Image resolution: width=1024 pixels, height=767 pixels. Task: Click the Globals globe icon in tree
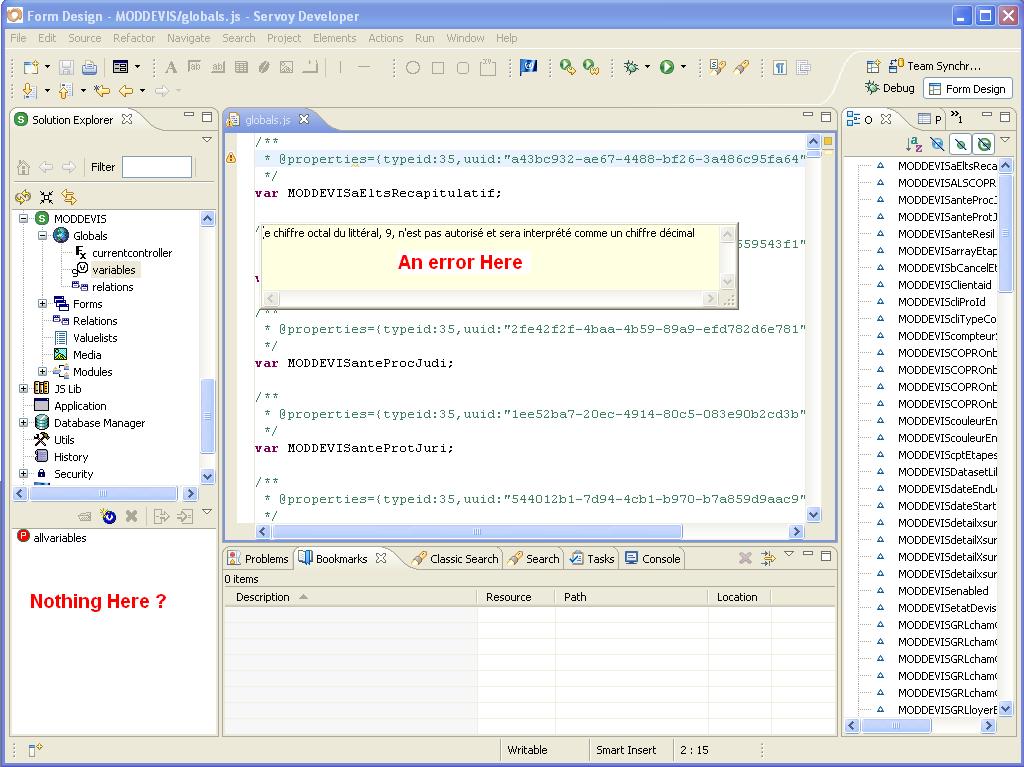click(x=61, y=236)
